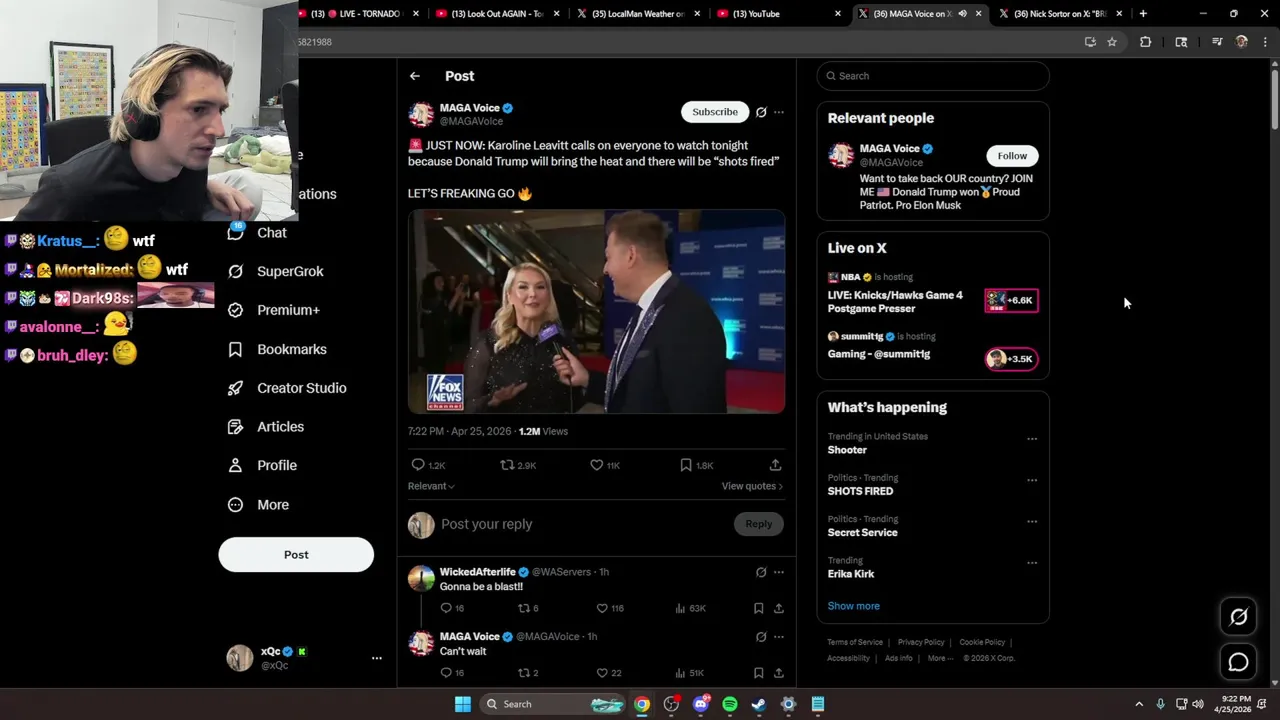Open Spotify from the taskbar
The width and height of the screenshot is (1280, 720).
tap(730, 704)
